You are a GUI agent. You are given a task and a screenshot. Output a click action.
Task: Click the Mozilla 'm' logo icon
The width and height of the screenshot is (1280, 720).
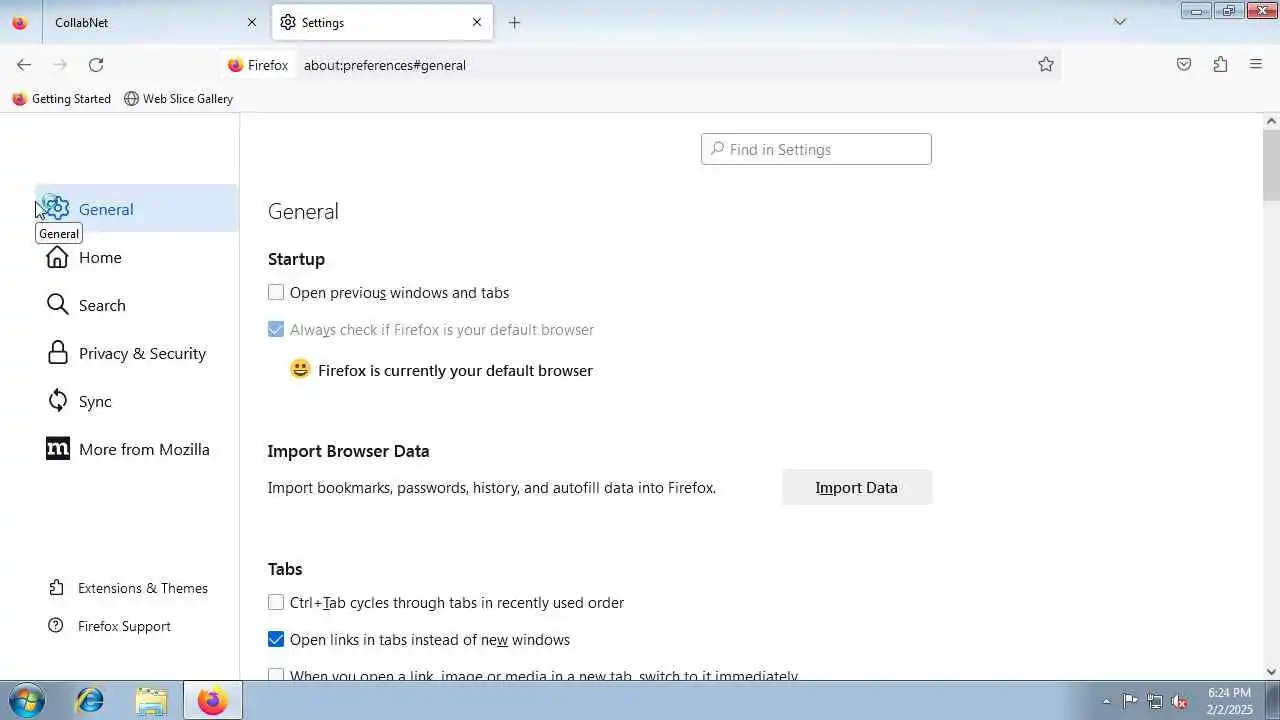pyautogui.click(x=58, y=449)
